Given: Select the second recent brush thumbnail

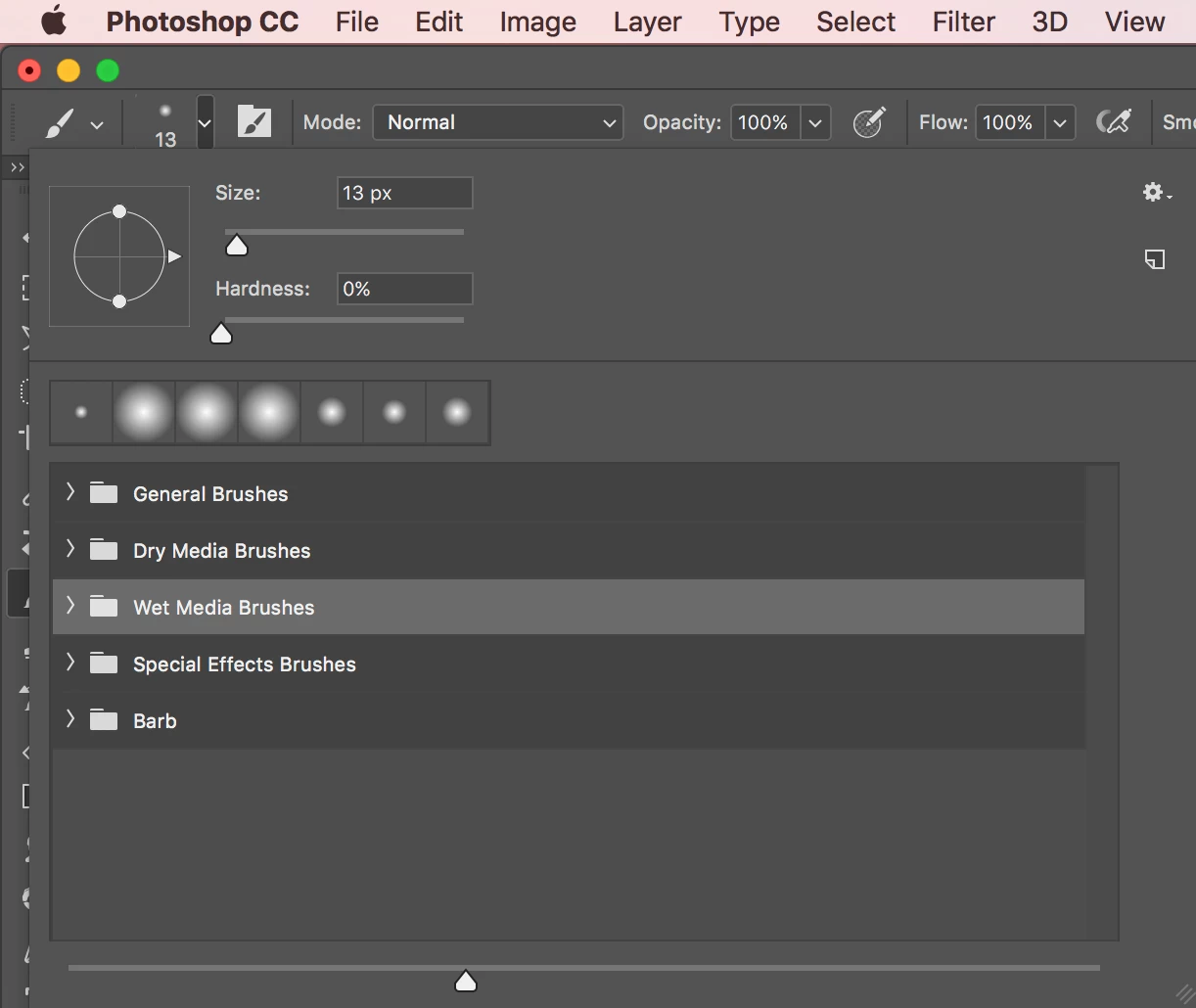Looking at the screenshot, I should [x=144, y=412].
